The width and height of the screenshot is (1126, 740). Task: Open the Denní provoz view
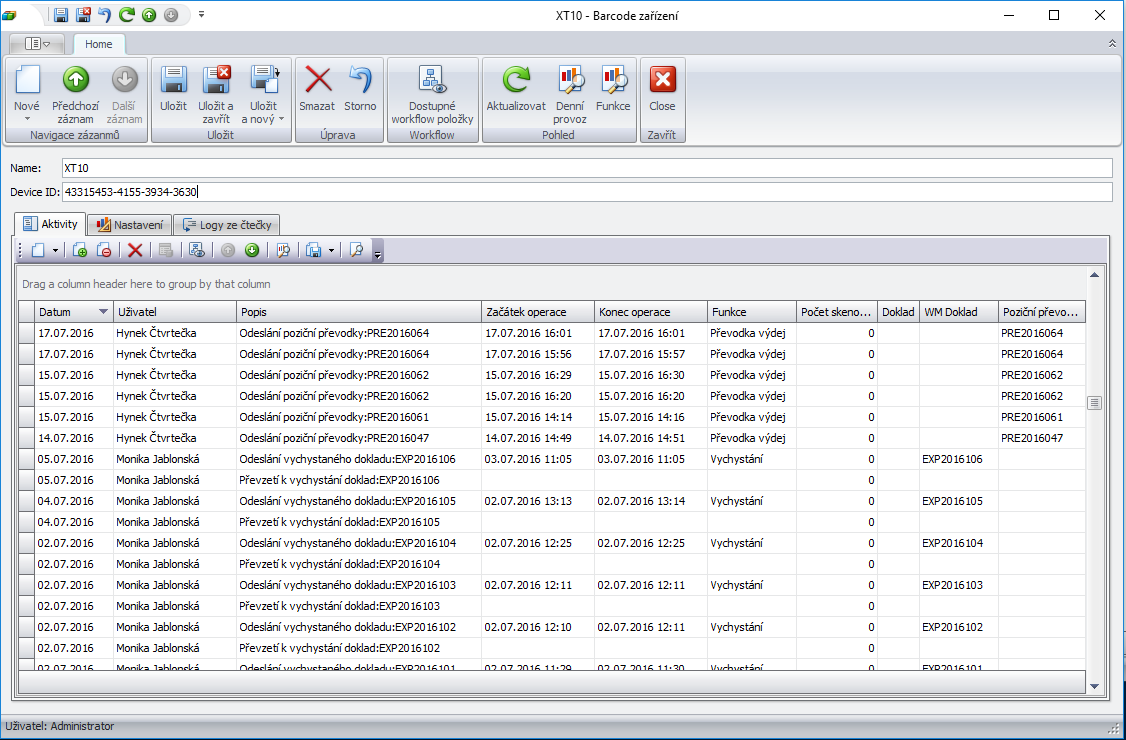(x=570, y=94)
